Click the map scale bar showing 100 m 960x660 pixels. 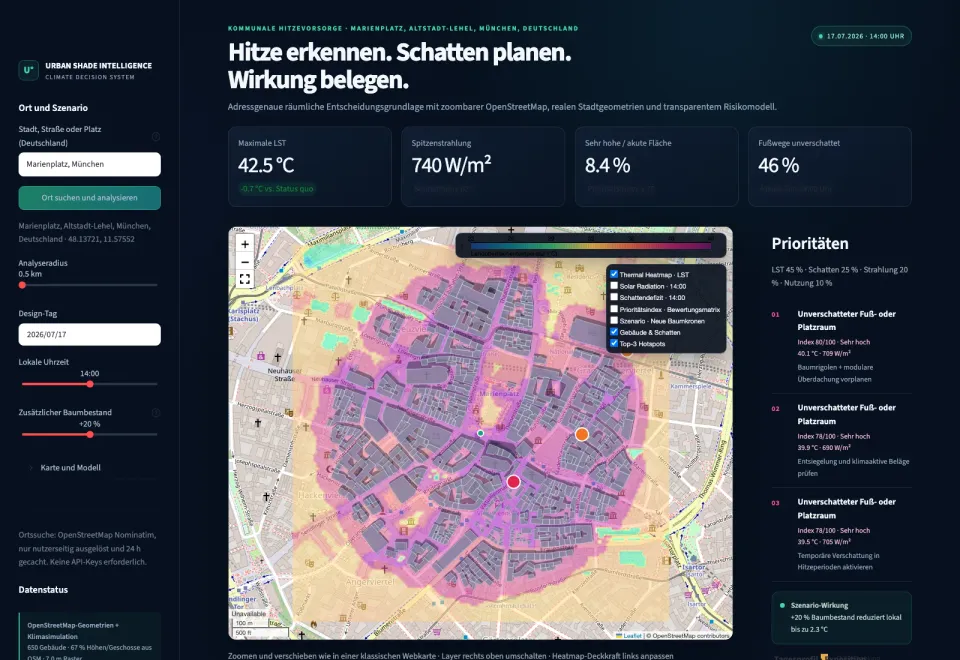(249, 623)
